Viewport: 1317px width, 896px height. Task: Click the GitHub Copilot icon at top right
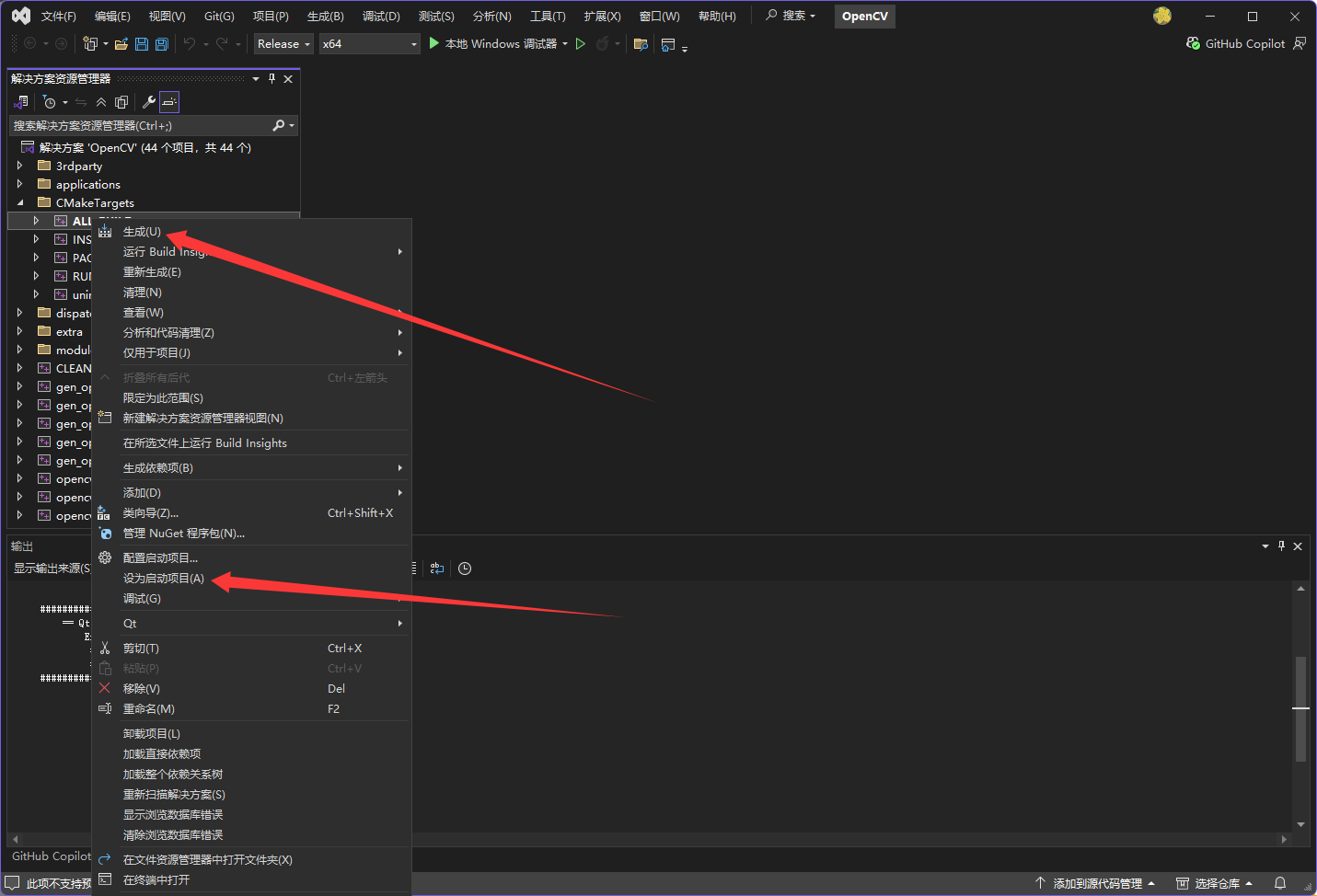[x=1194, y=43]
